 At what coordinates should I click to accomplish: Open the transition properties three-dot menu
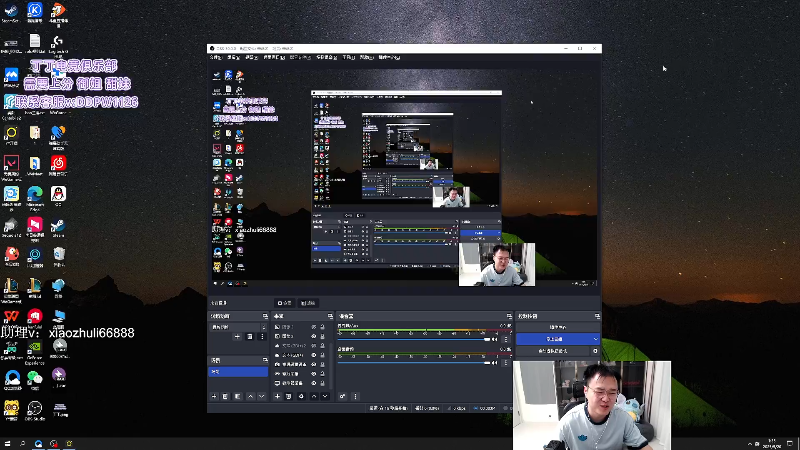point(262,337)
